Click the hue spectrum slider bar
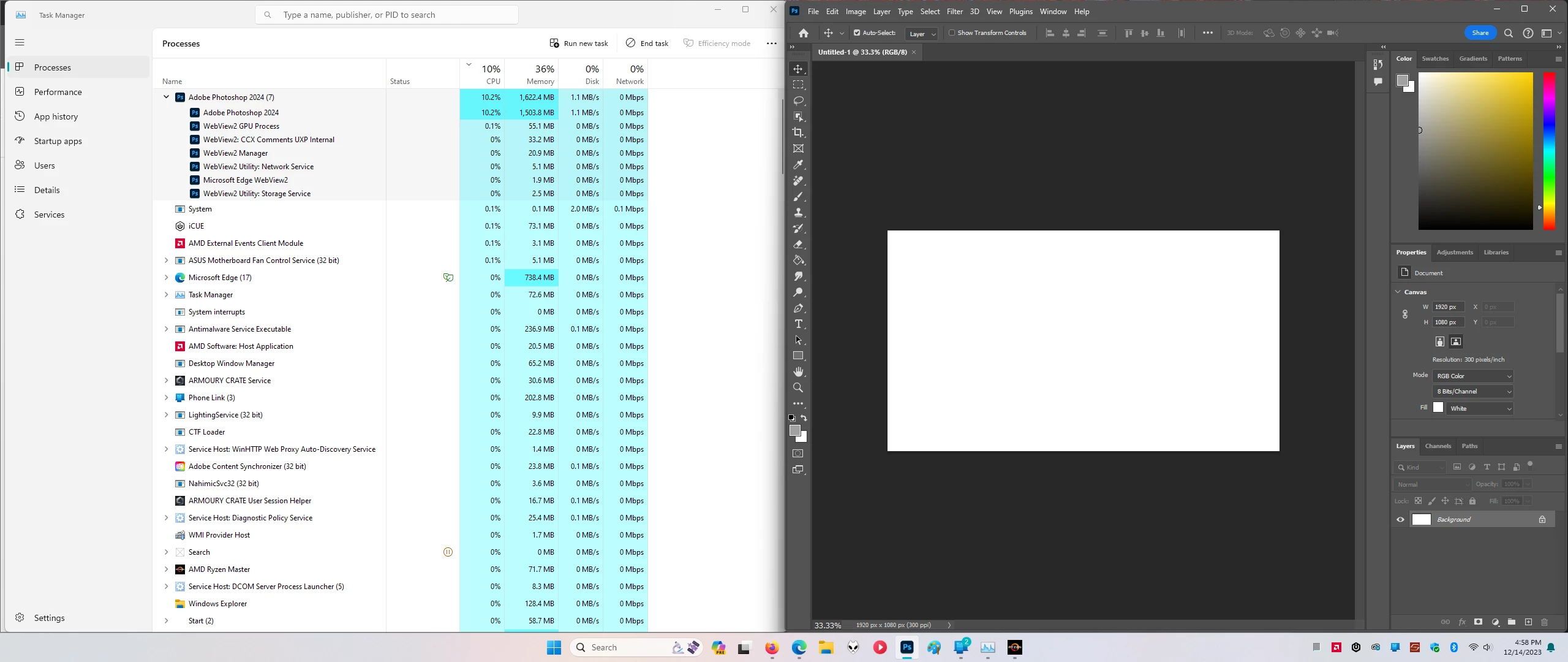 1549,151
